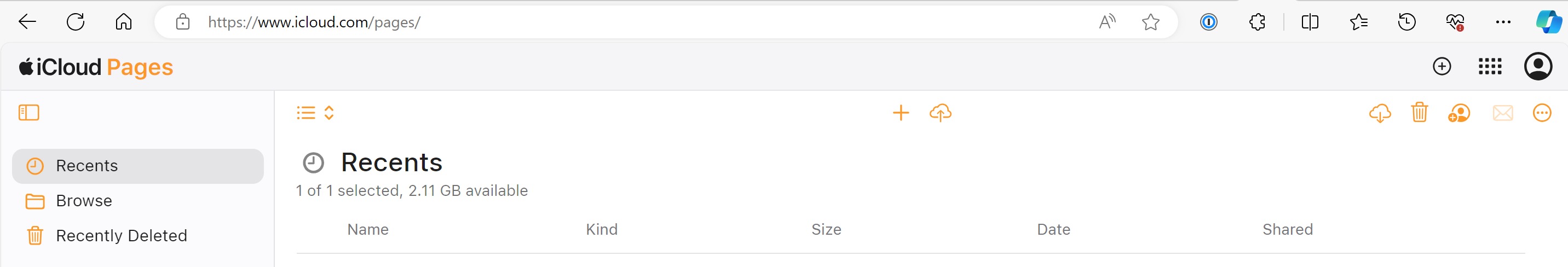Screen dimensions: 1568x267
Task: Sort documents by Name column
Action: pyautogui.click(x=368, y=229)
